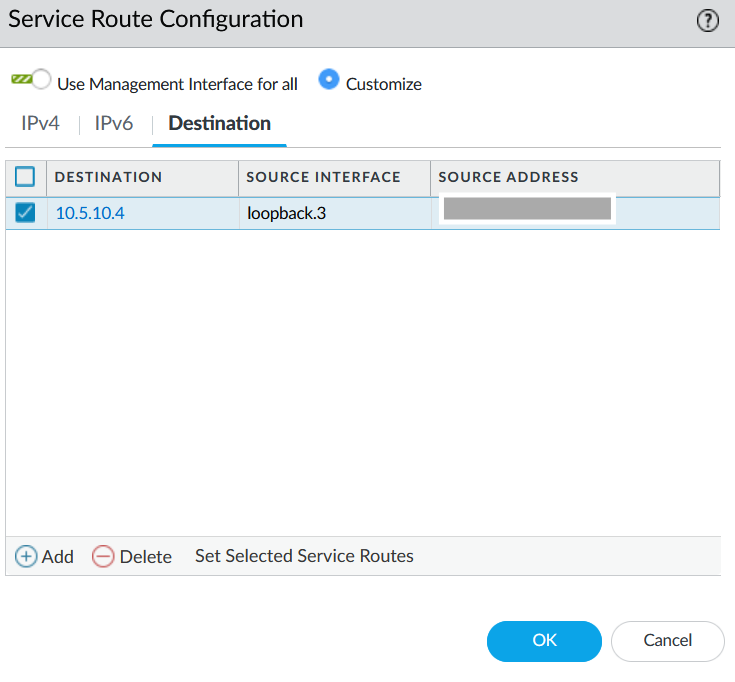The image size is (735, 682).
Task: Select the Destination tab
Action: click(219, 124)
